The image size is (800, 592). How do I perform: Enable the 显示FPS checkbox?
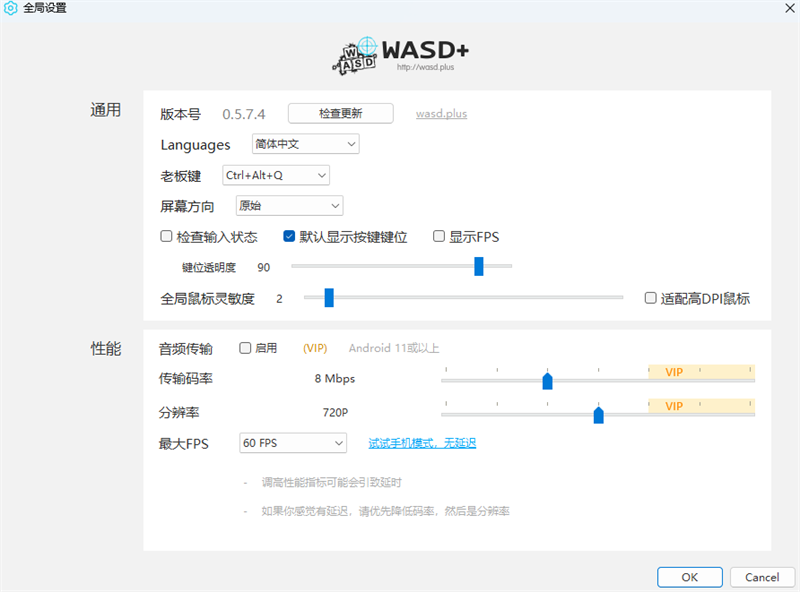point(439,235)
